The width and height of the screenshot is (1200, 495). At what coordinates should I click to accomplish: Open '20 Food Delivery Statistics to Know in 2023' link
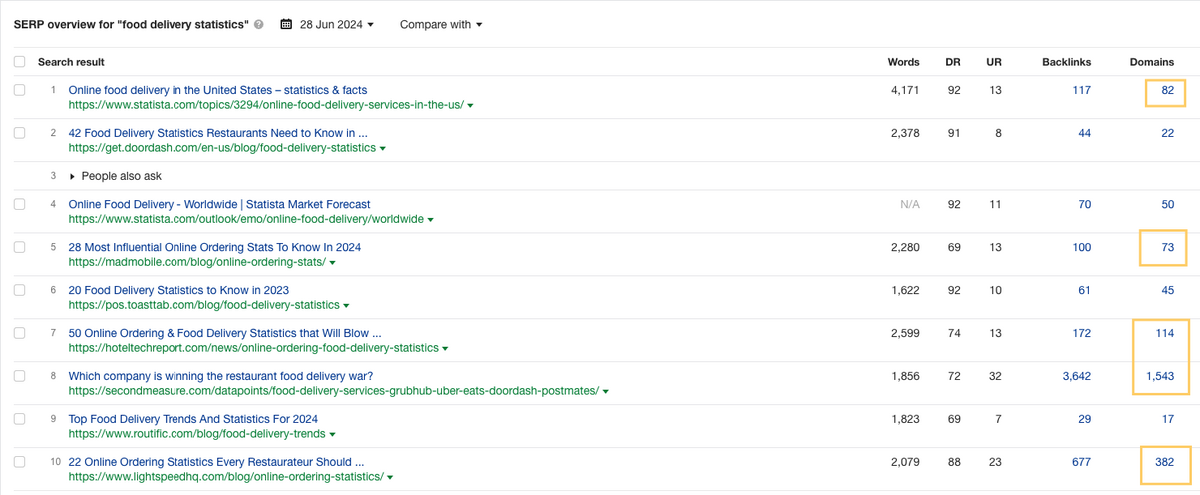click(179, 290)
